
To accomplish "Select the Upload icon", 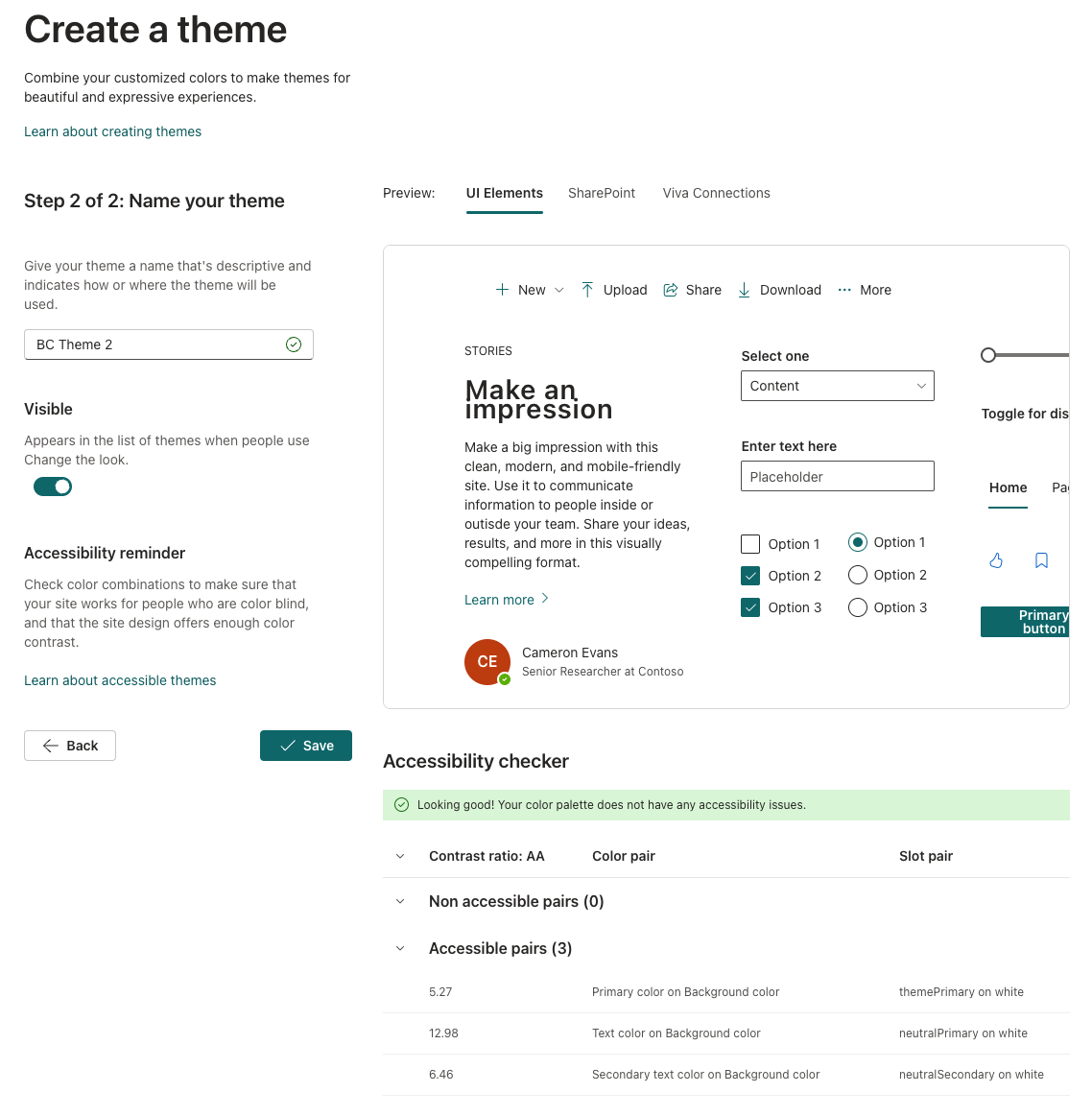I will point(587,289).
